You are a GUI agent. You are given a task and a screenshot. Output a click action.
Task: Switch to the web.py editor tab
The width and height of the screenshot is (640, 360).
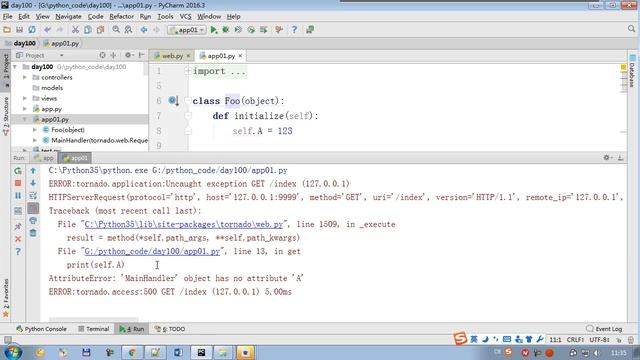pyautogui.click(x=171, y=56)
